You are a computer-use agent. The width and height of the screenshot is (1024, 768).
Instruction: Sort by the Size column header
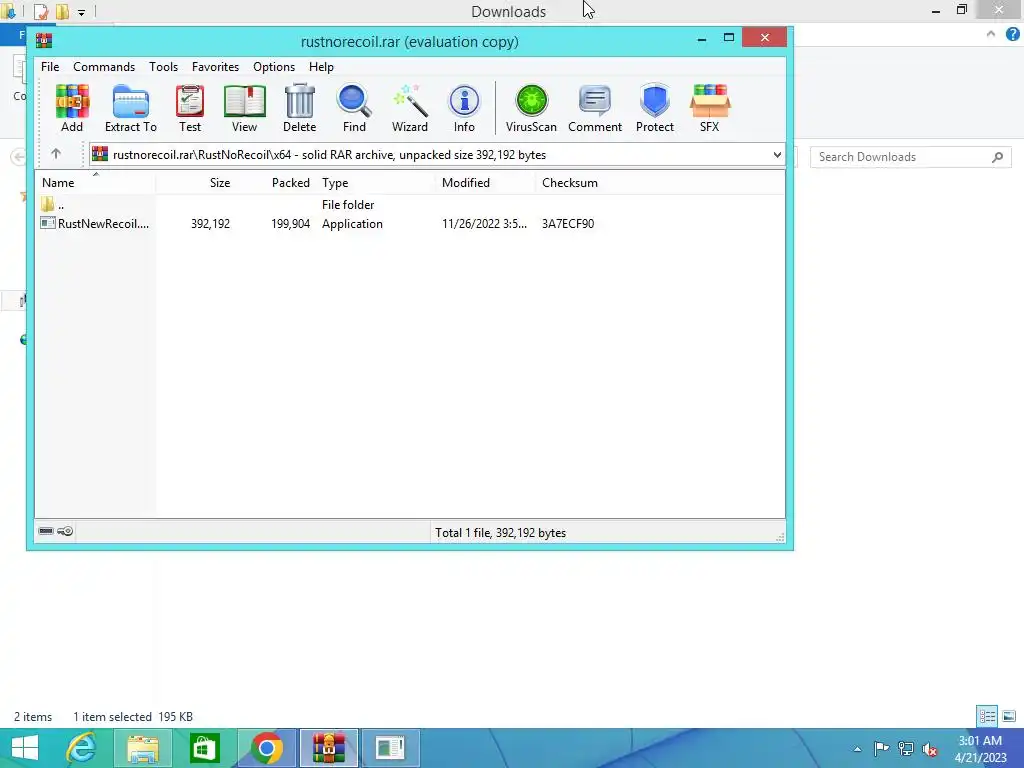point(195,183)
